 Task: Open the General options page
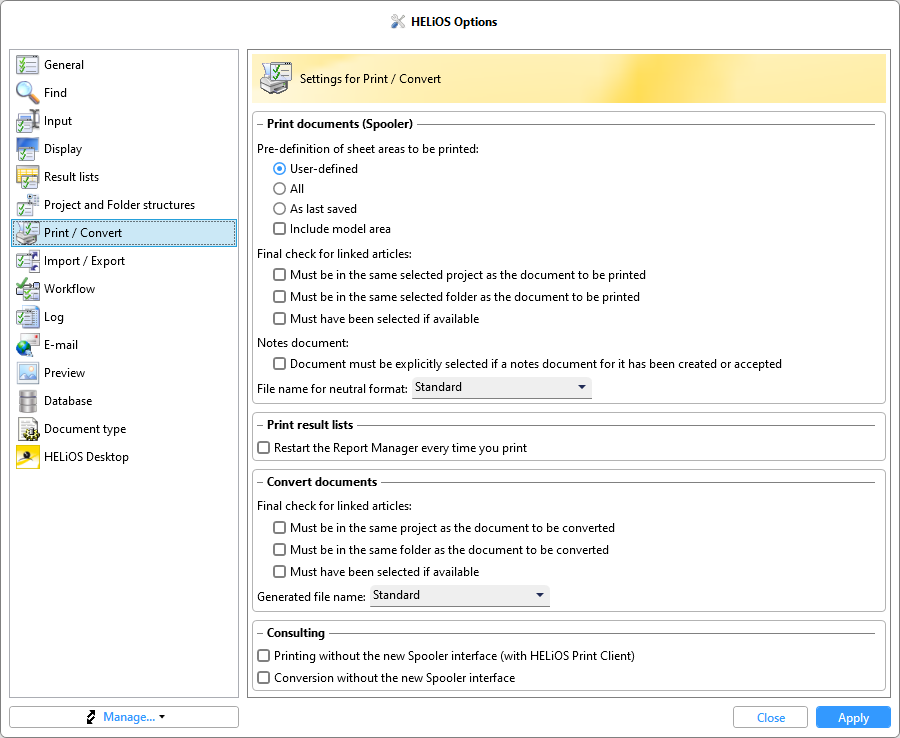124,65
